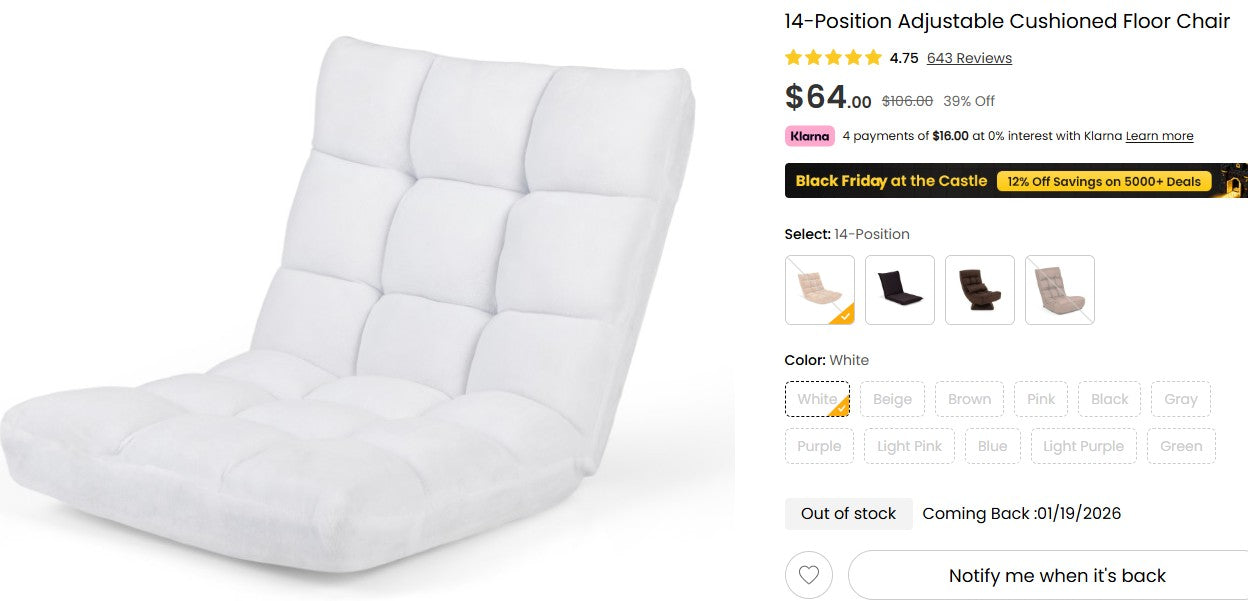The width and height of the screenshot is (1248, 601).
Task: Click the pink Klarna badge
Action: coord(809,136)
